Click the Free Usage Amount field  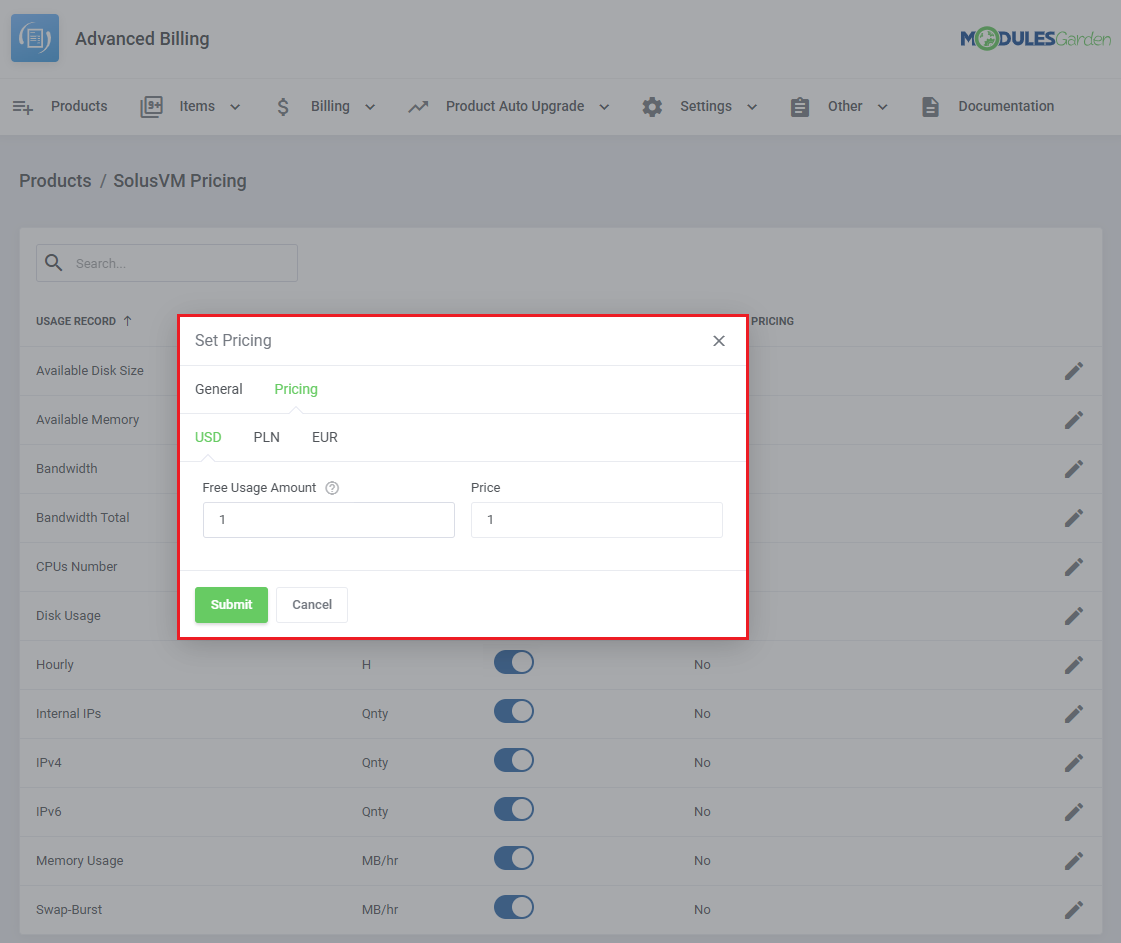[329, 520]
